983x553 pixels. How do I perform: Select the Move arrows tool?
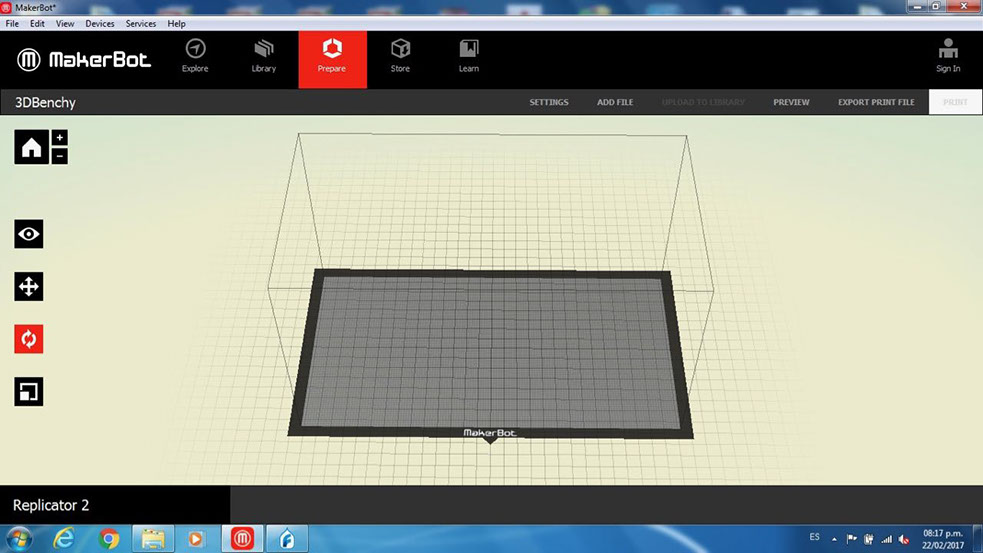(29, 287)
